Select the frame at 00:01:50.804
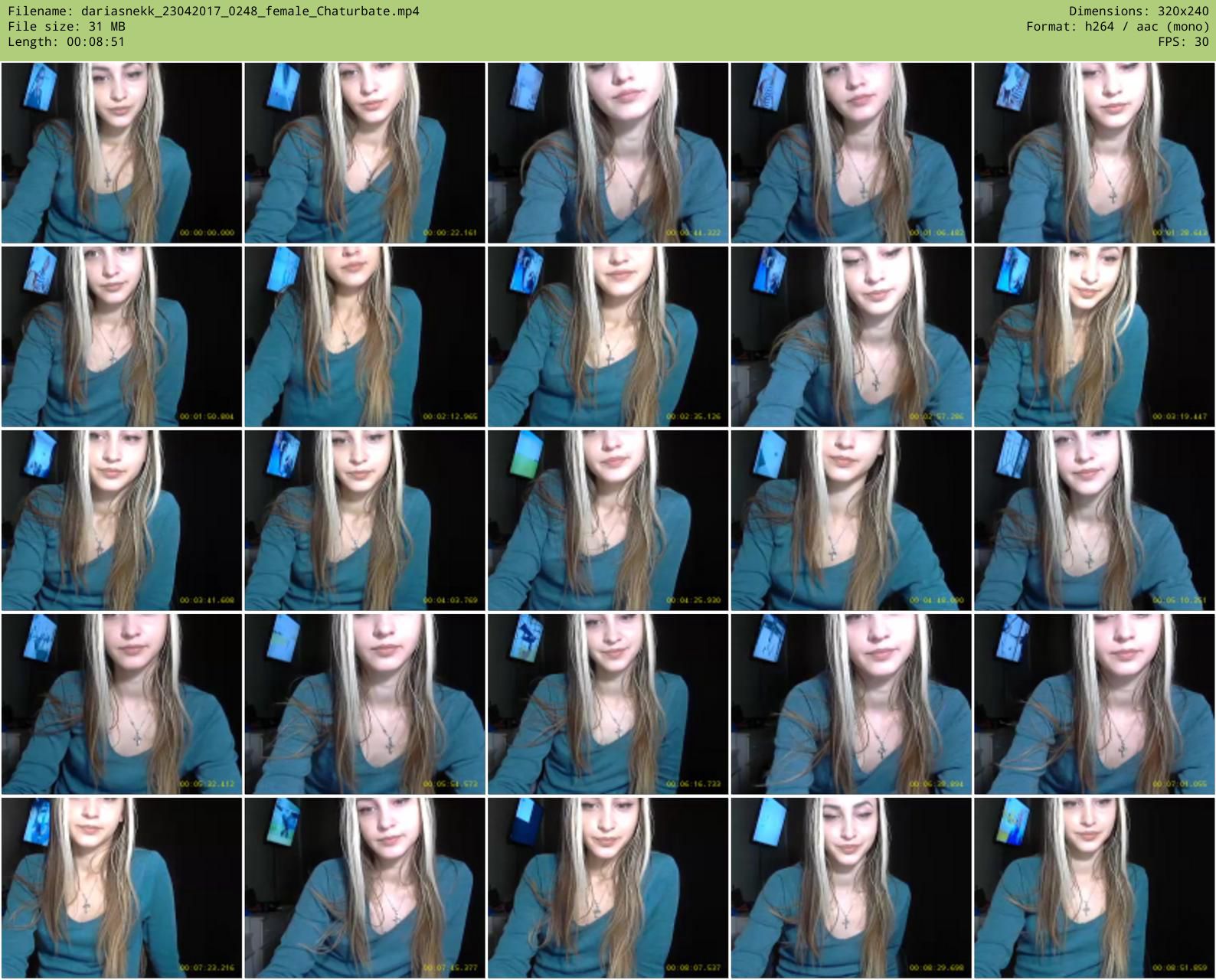The image size is (1216, 980). tap(122, 337)
